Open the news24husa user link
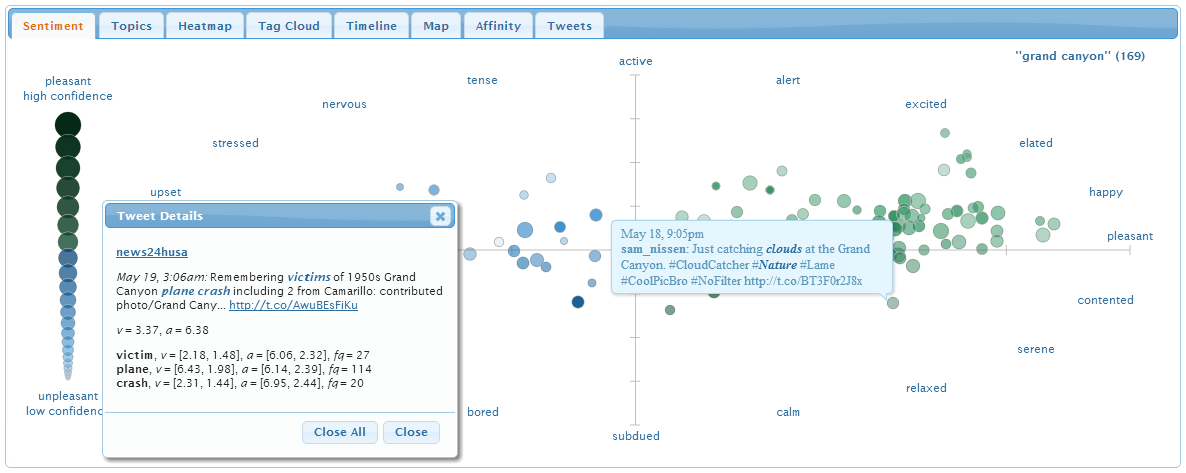1186x473 pixels. pyautogui.click(x=152, y=252)
